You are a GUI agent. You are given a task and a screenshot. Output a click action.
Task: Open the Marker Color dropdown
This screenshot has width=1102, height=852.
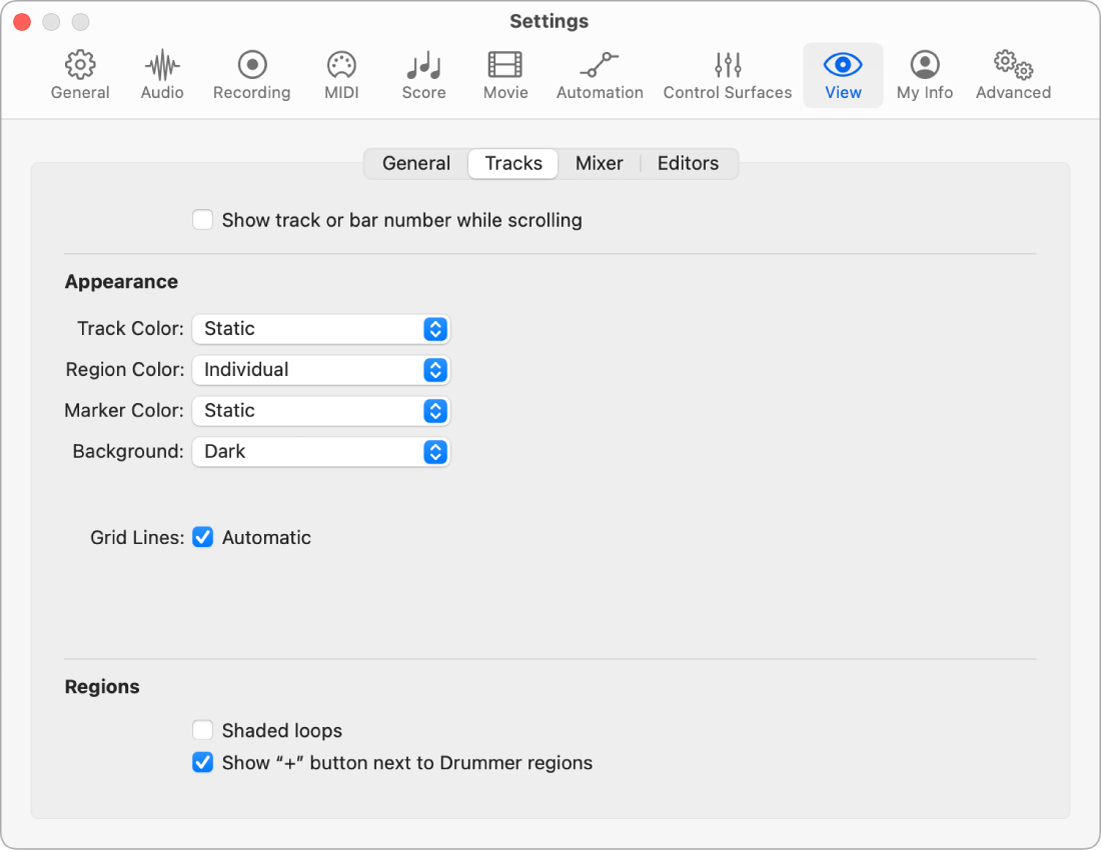click(x=321, y=411)
